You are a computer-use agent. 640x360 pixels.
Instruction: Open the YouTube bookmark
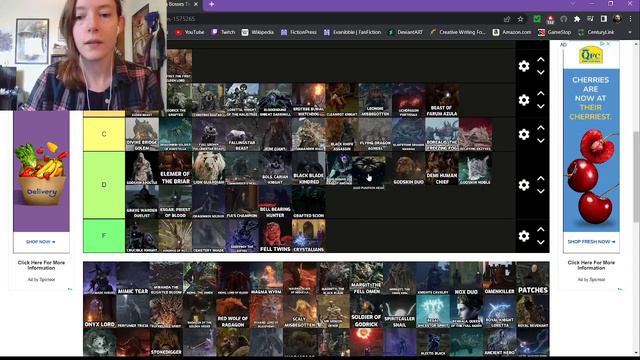190,32
